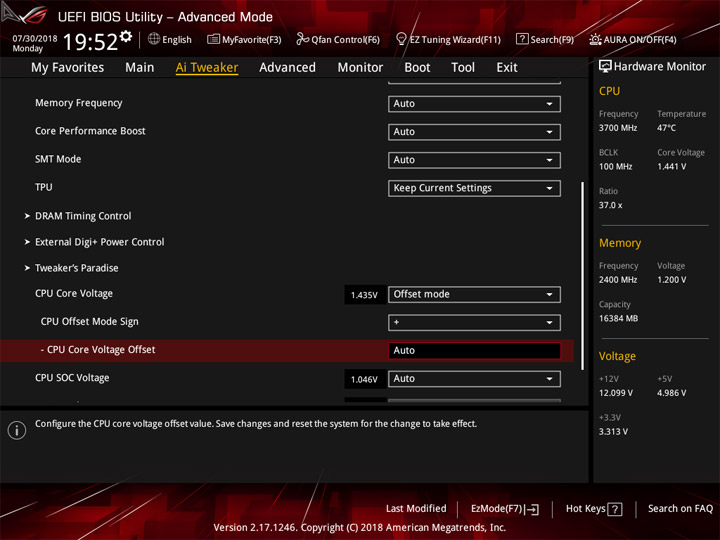Click the CPU SOC Voltage label
This screenshot has height=540, width=720.
coord(72,378)
